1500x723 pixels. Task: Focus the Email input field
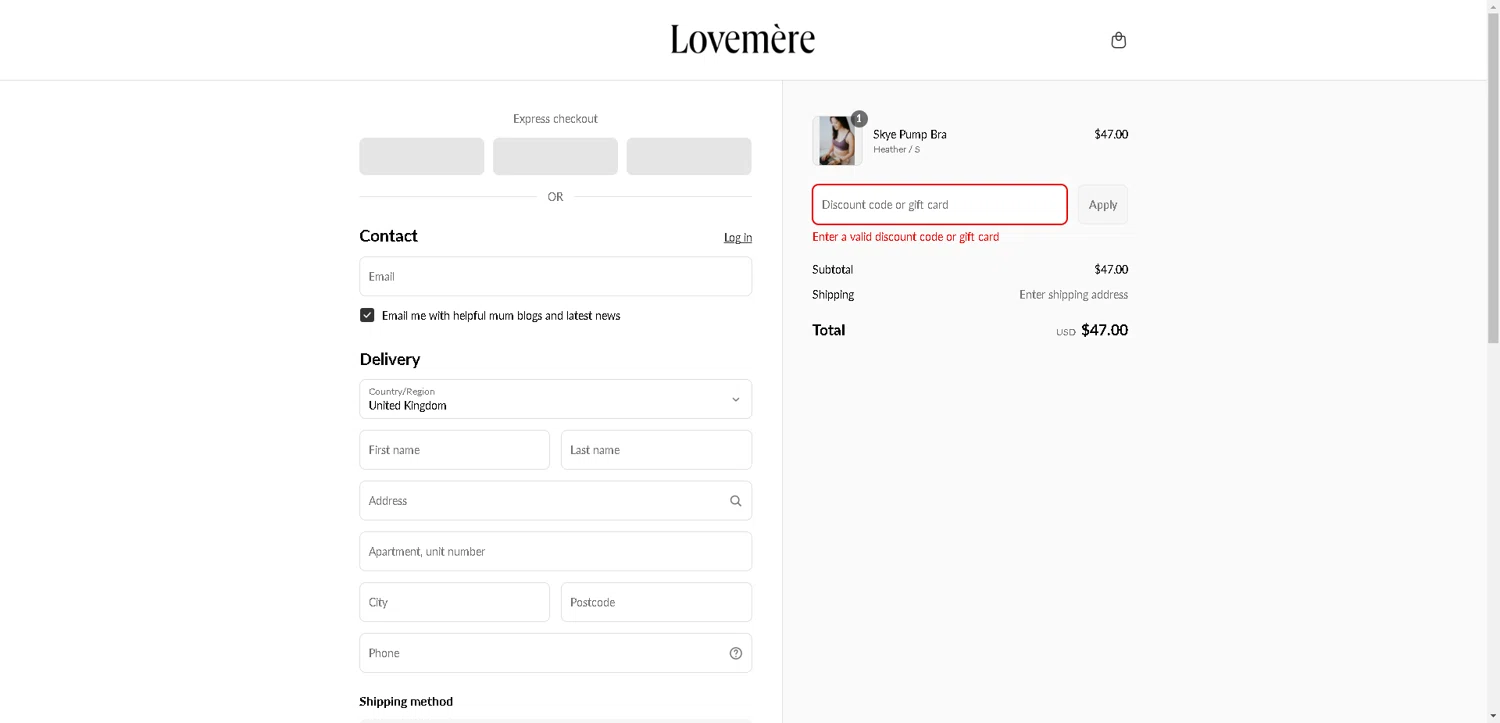click(555, 276)
